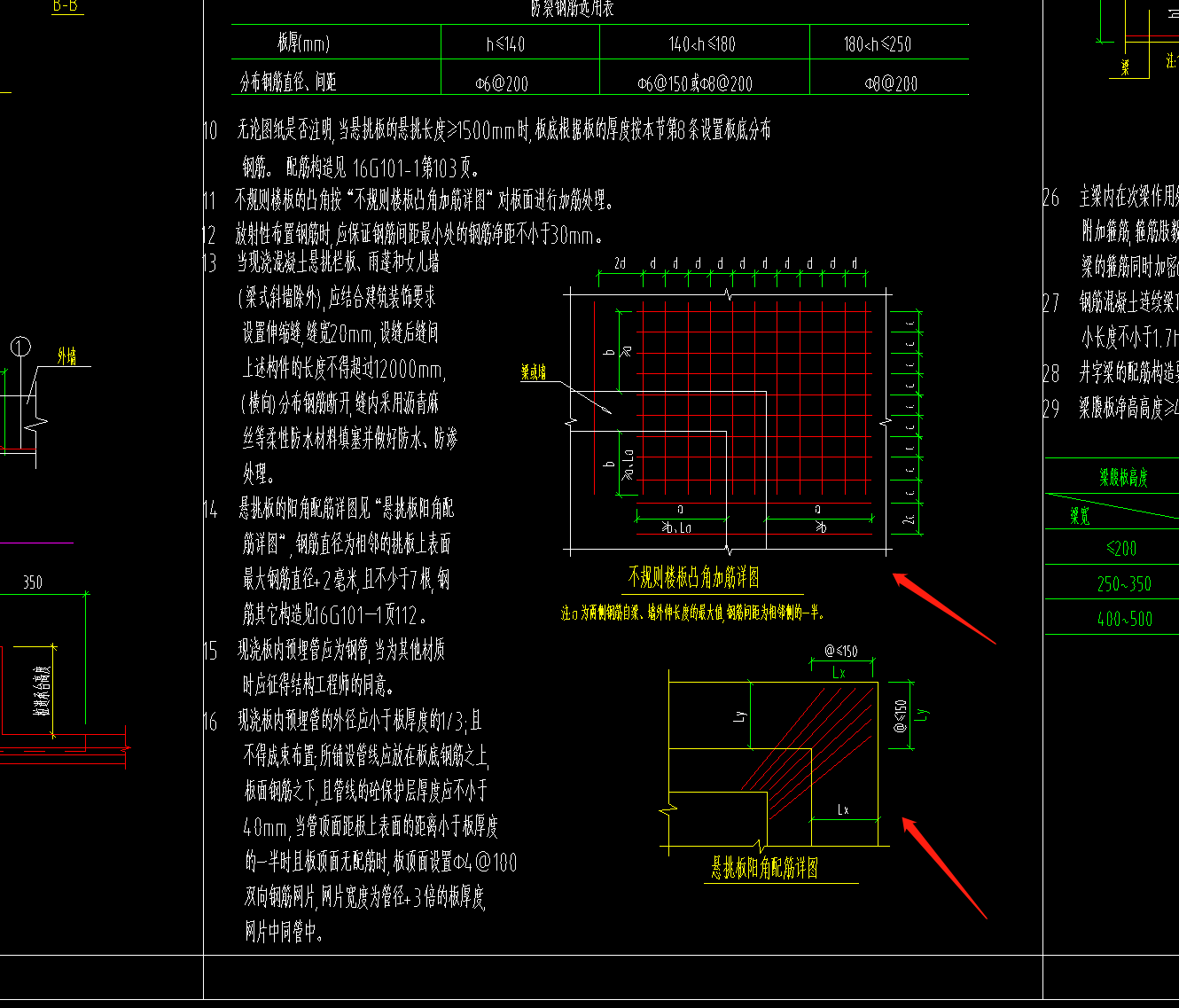Click the "350" dimension text
The width and height of the screenshot is (1179, 1008).
[32, 582]
